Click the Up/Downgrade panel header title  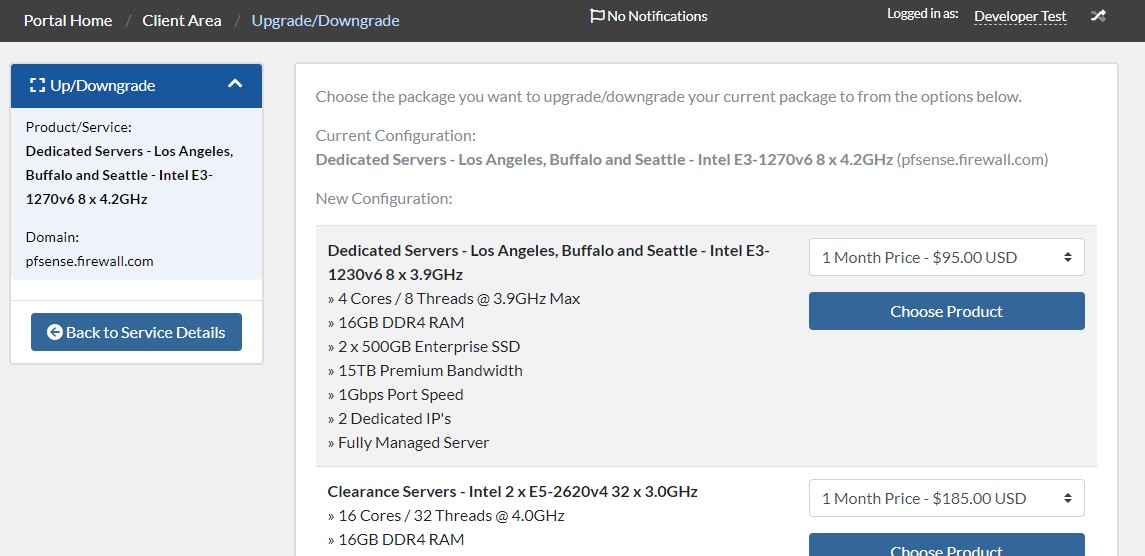point(102,85)
